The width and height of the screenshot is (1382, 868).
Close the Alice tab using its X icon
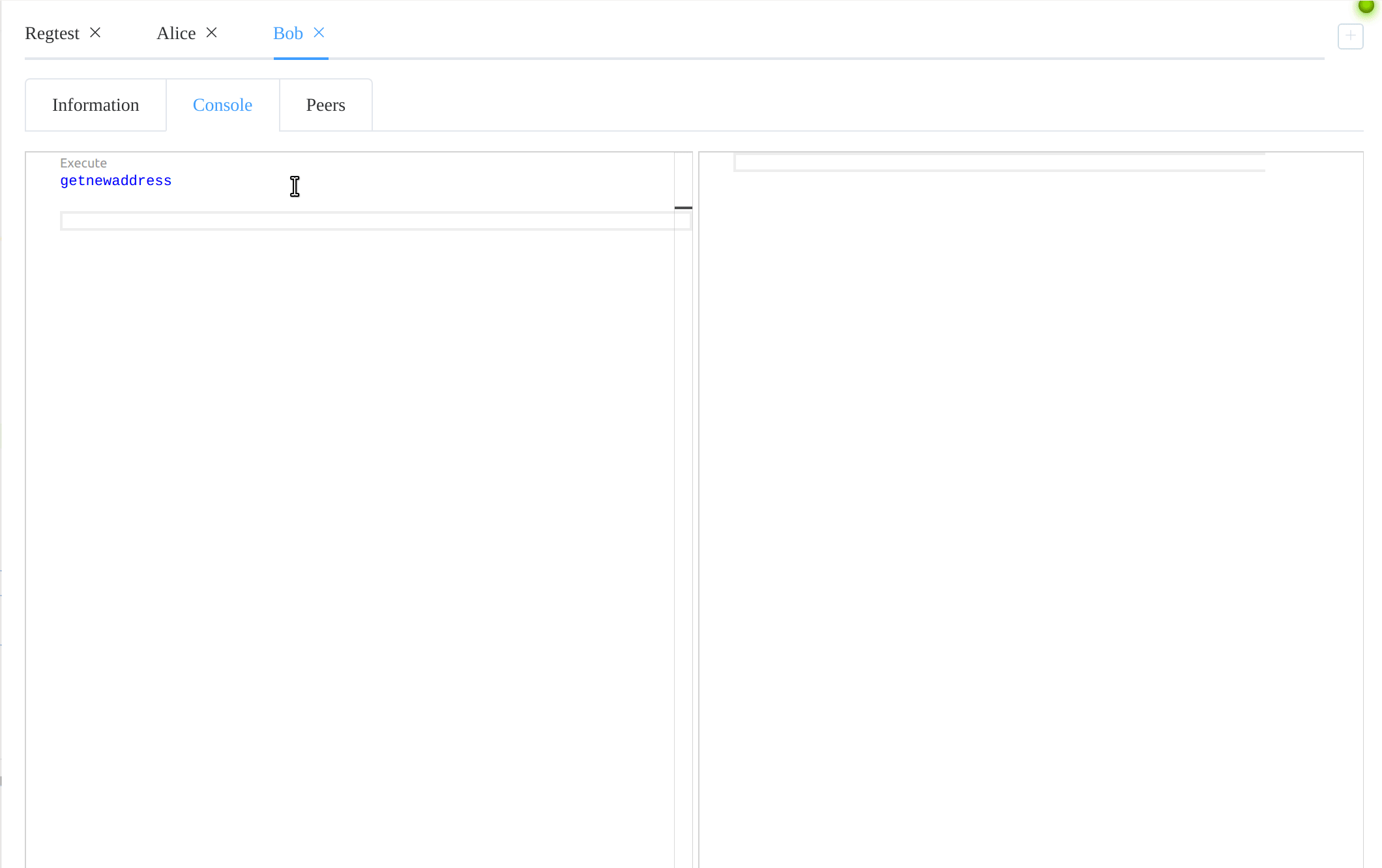pyautogui.click(x=211, y=33)
